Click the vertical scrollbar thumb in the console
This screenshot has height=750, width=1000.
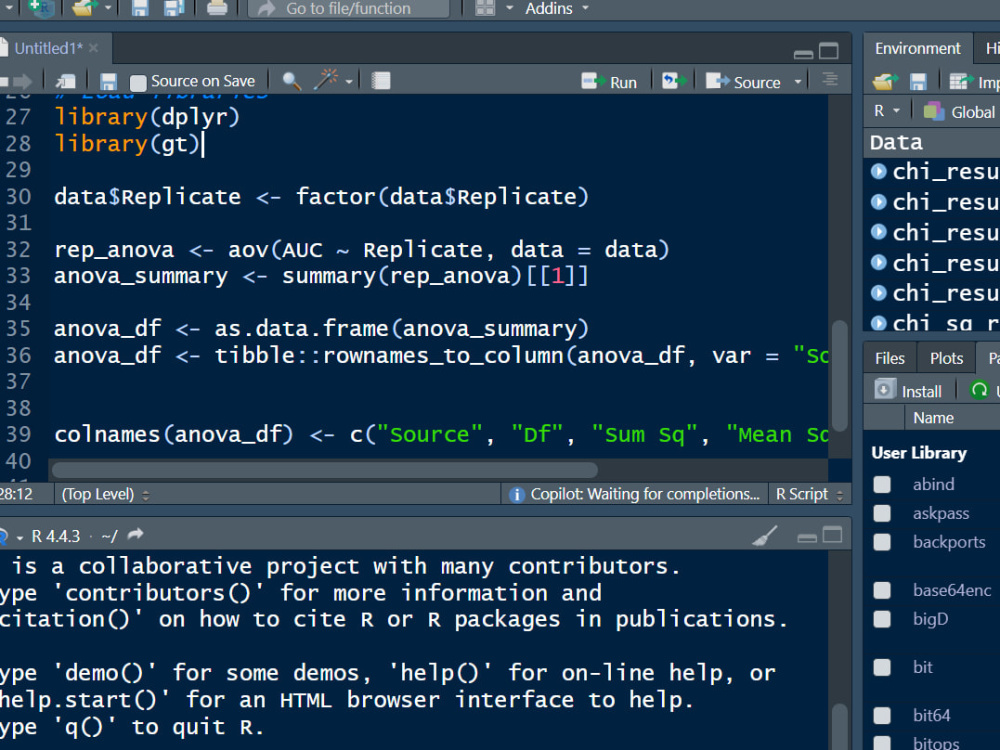pyautogui.click(x=840, y=726)
